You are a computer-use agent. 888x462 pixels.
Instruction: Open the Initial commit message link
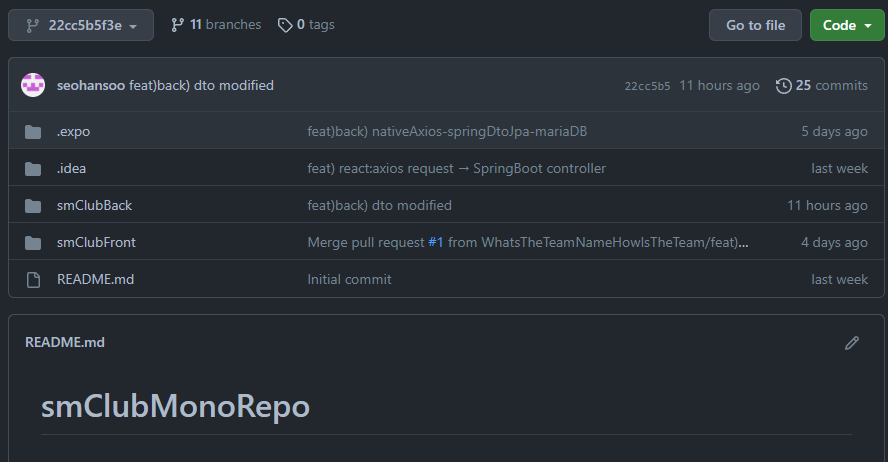(349, 279)
